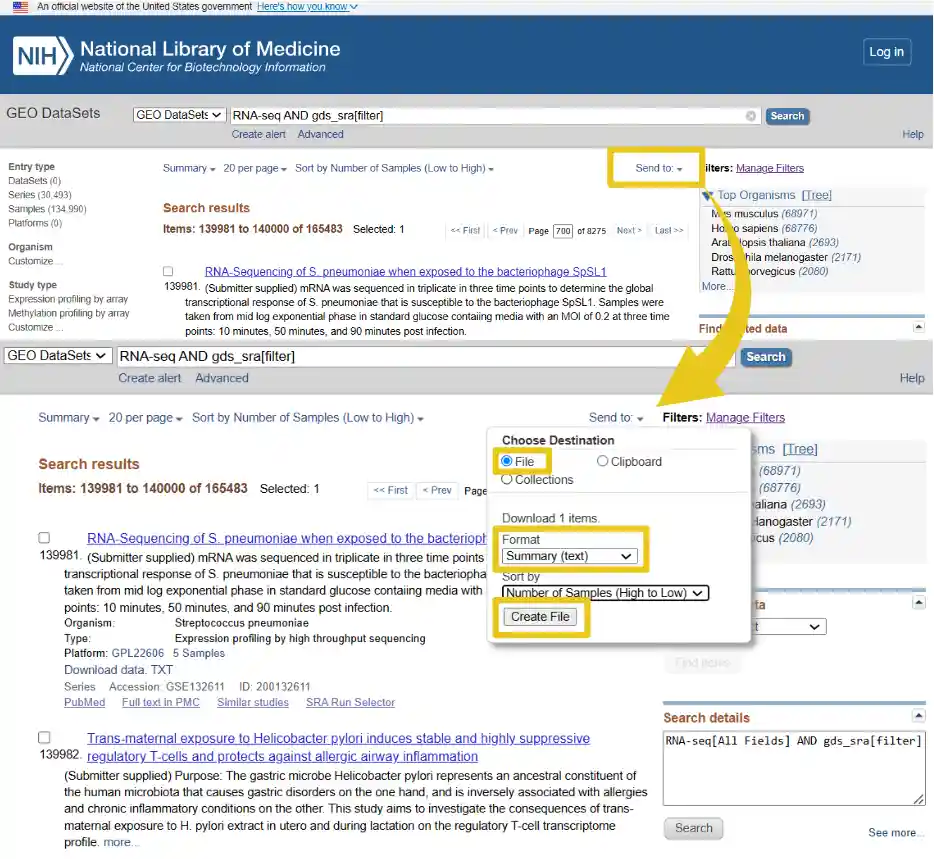Image resolution: width=934 pixels, height=859 pixels.
Task: Select the Clipboard radio button
Action: coord(602,461)
